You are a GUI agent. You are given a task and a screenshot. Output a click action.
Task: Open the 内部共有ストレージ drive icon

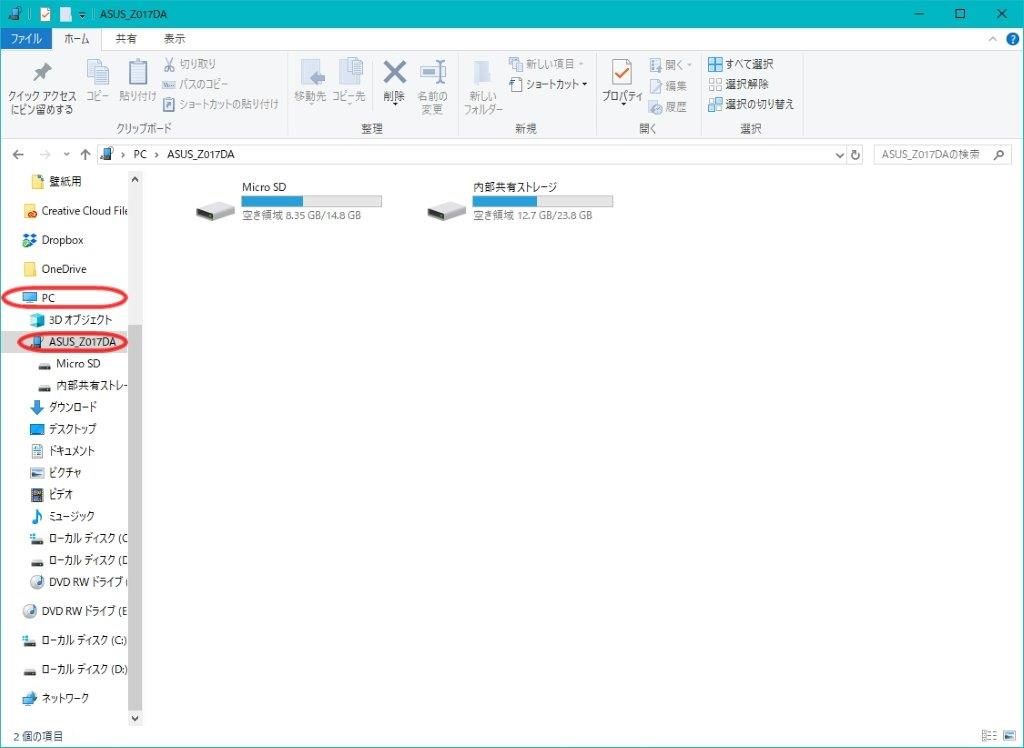[x=446, y=210]
